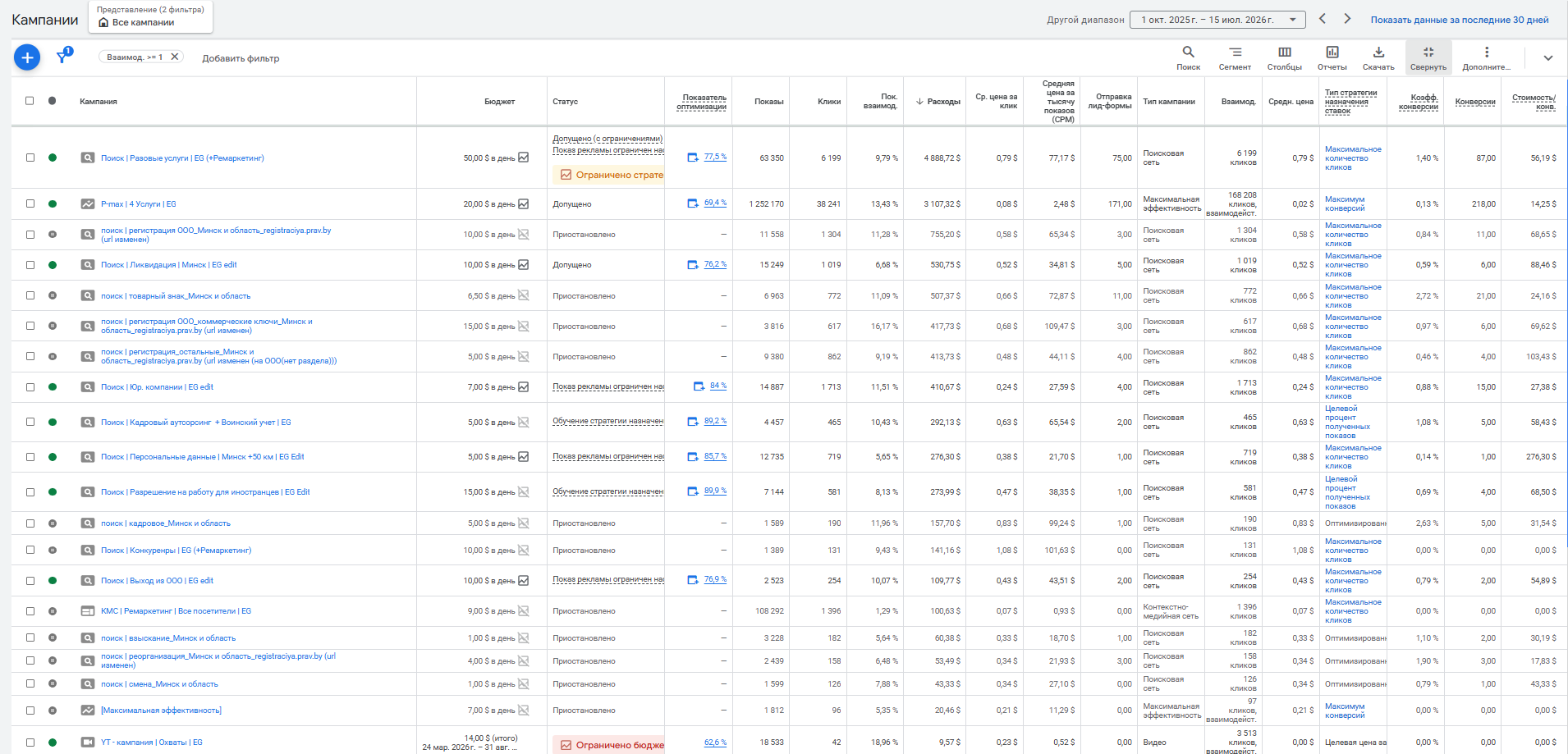Screen dimensions: 1568x754
Task: Open campaign Поиск | Разовые услуги | EG (+Ремаркетинг)
Action: pyautogui.click(x=182, y=158)
